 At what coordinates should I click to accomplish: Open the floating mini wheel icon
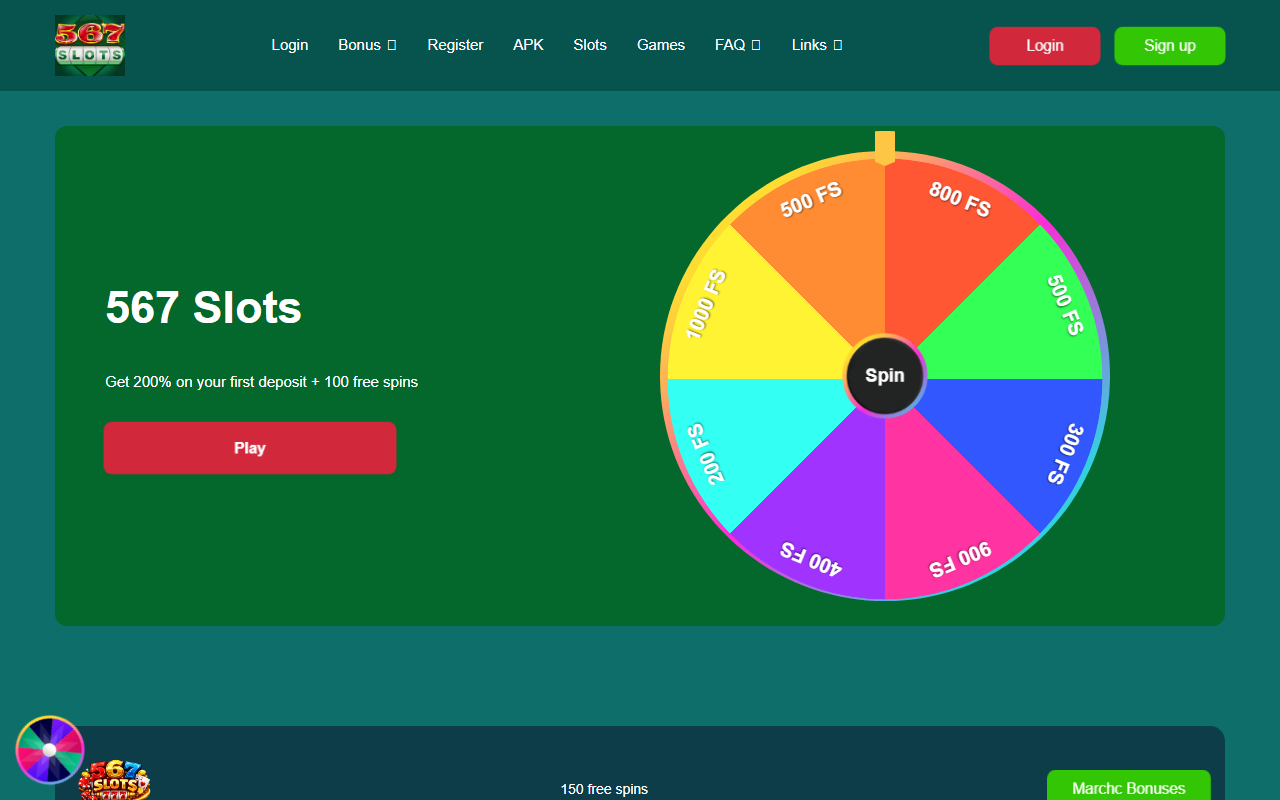50,750
